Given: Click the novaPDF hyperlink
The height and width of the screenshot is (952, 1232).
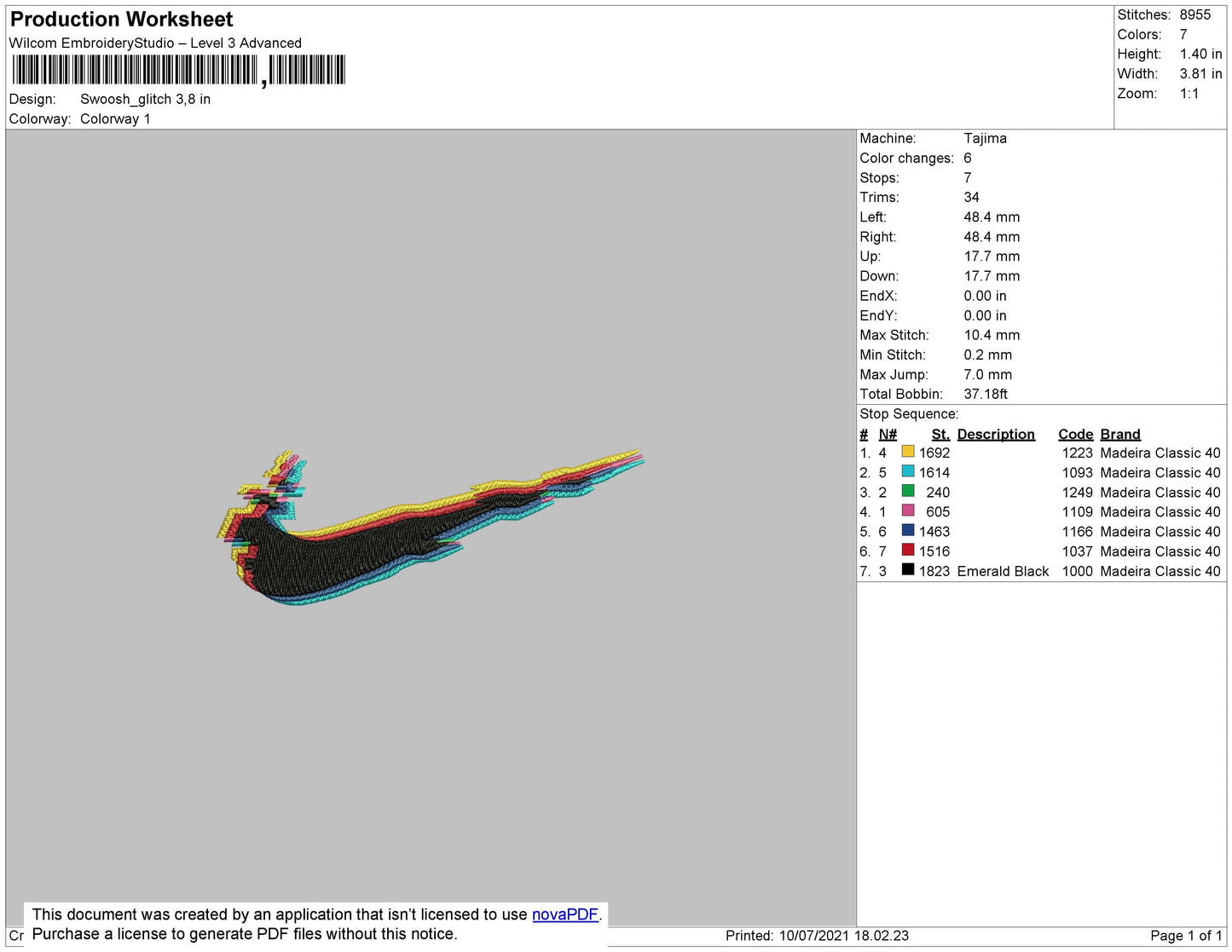Looking at the screenshot, I should (565, 914).
